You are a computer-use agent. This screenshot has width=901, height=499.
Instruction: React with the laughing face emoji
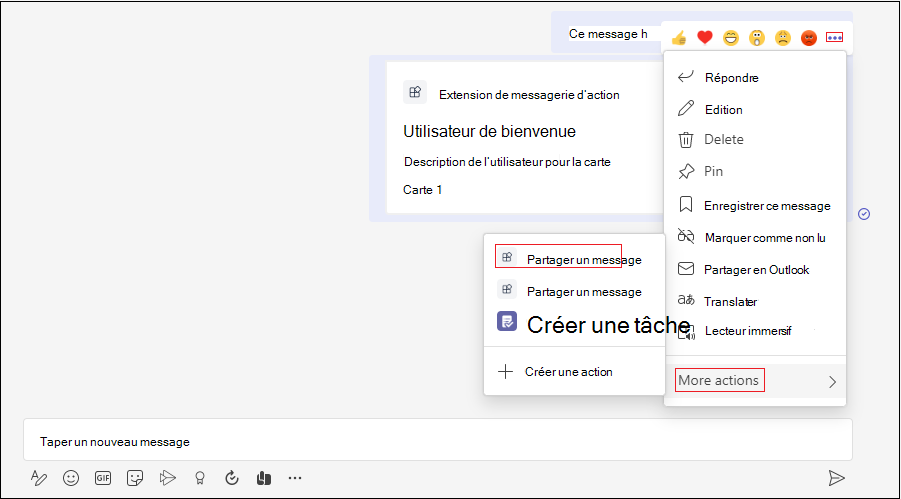point(731,39)
